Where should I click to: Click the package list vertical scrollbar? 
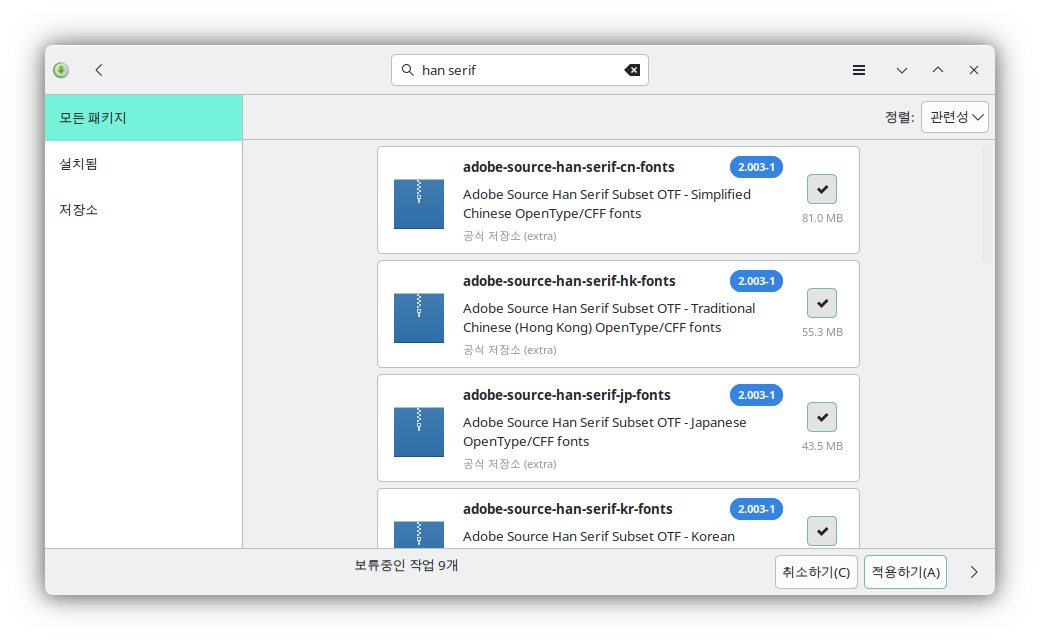tap(986, 204)
